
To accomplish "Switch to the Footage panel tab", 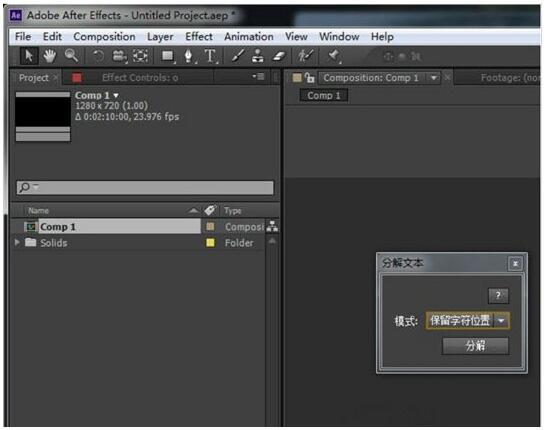I will point(510,78).
